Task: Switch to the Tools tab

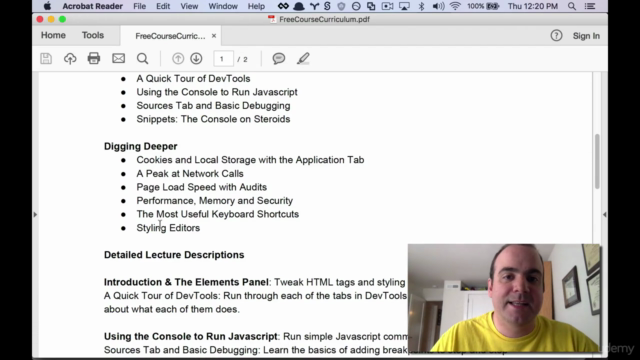Action: point(93,35)
